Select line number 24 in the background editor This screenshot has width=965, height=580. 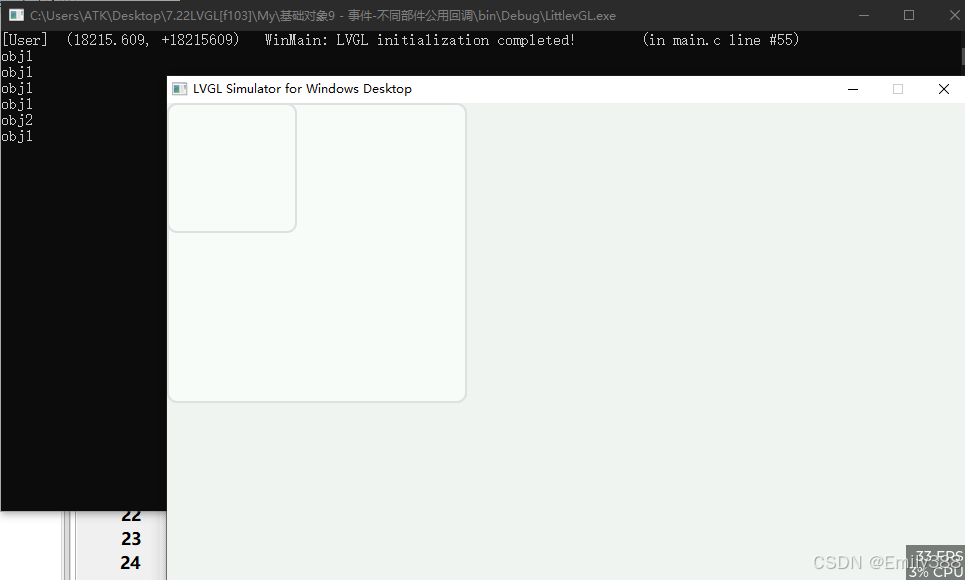click(131, 561)
